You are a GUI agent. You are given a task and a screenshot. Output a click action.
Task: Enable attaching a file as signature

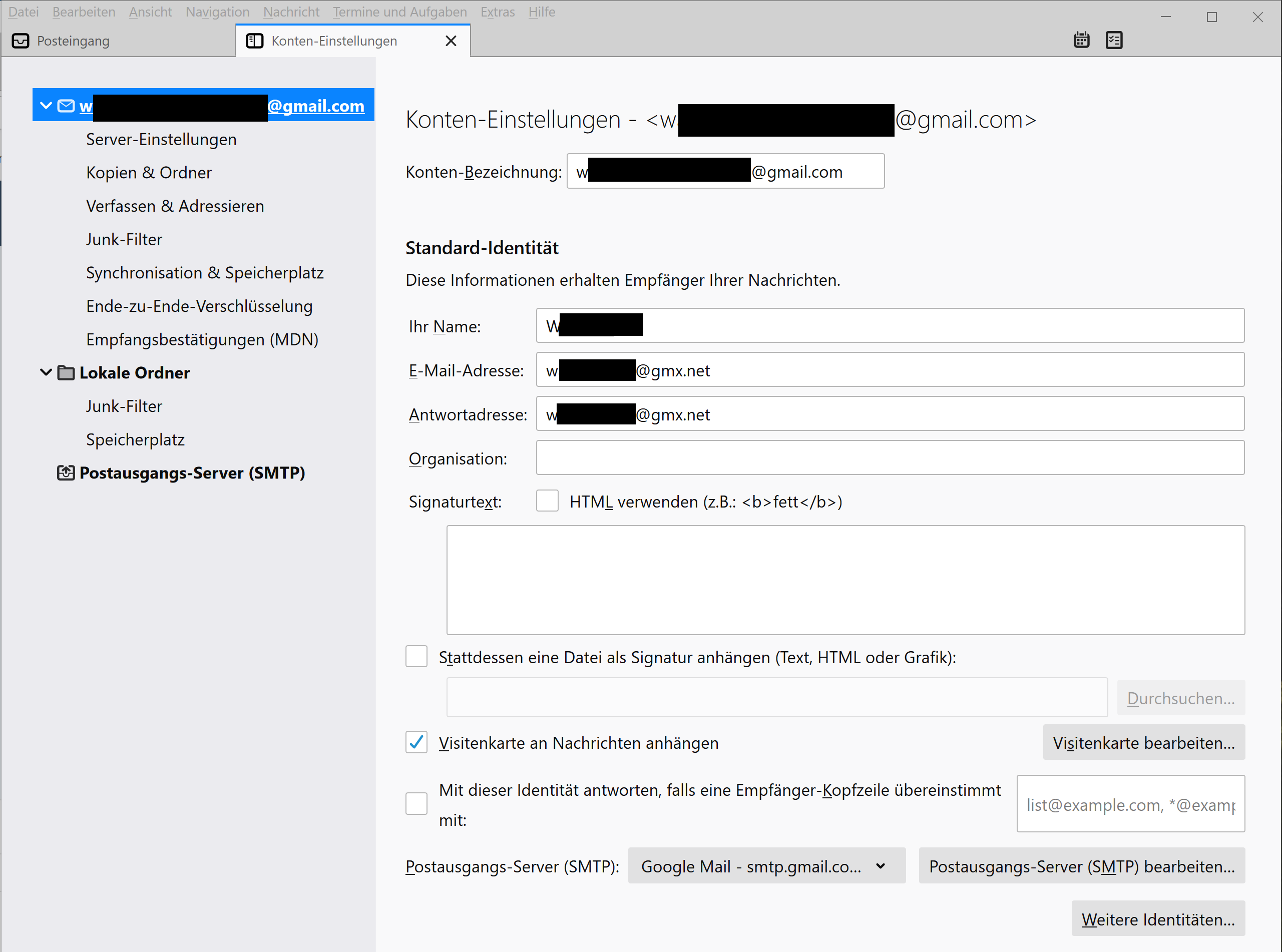pos(416,656)
